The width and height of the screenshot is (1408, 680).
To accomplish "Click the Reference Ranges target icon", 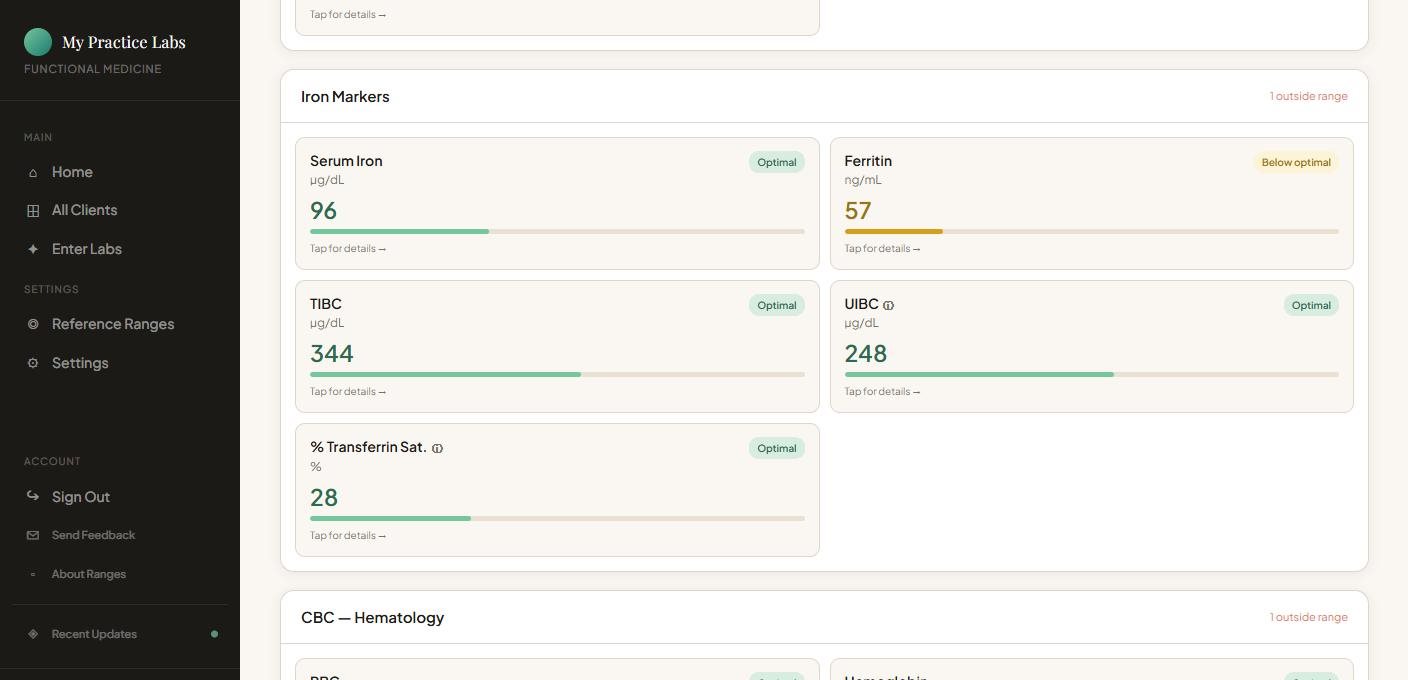I will point(33,324).
